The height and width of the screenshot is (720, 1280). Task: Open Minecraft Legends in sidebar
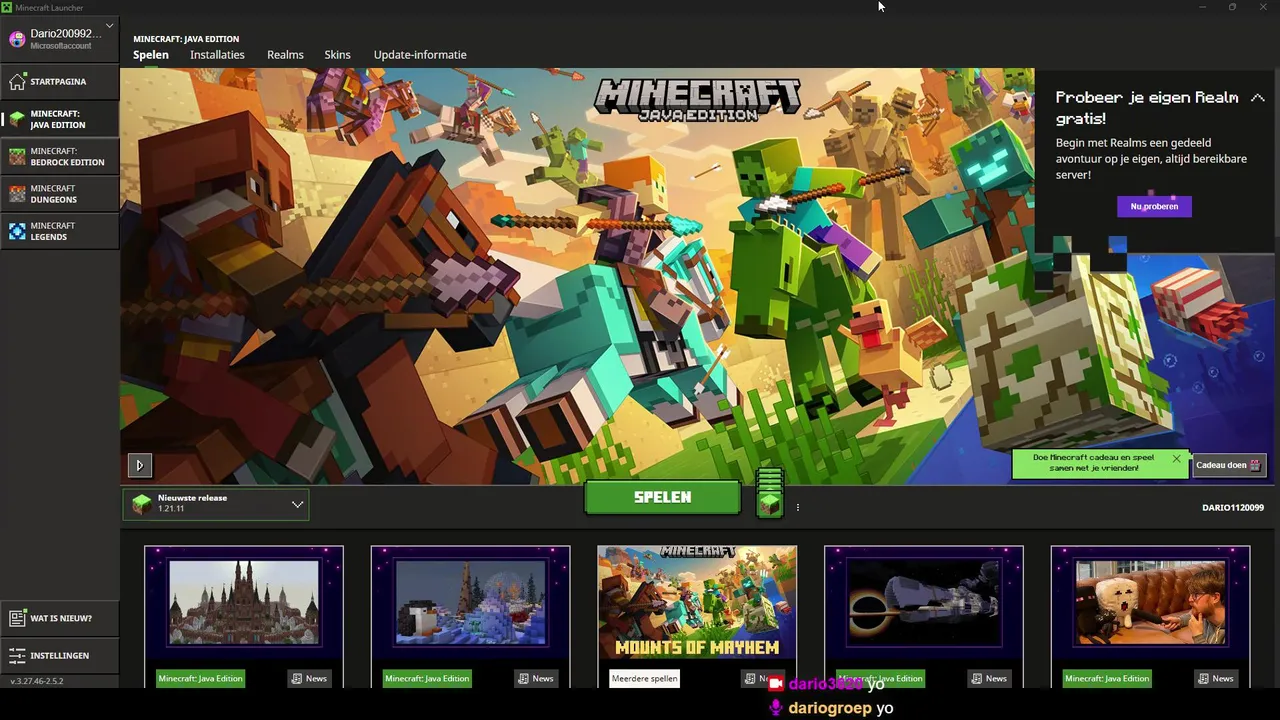pyautogui.click(x=60, y=231)
